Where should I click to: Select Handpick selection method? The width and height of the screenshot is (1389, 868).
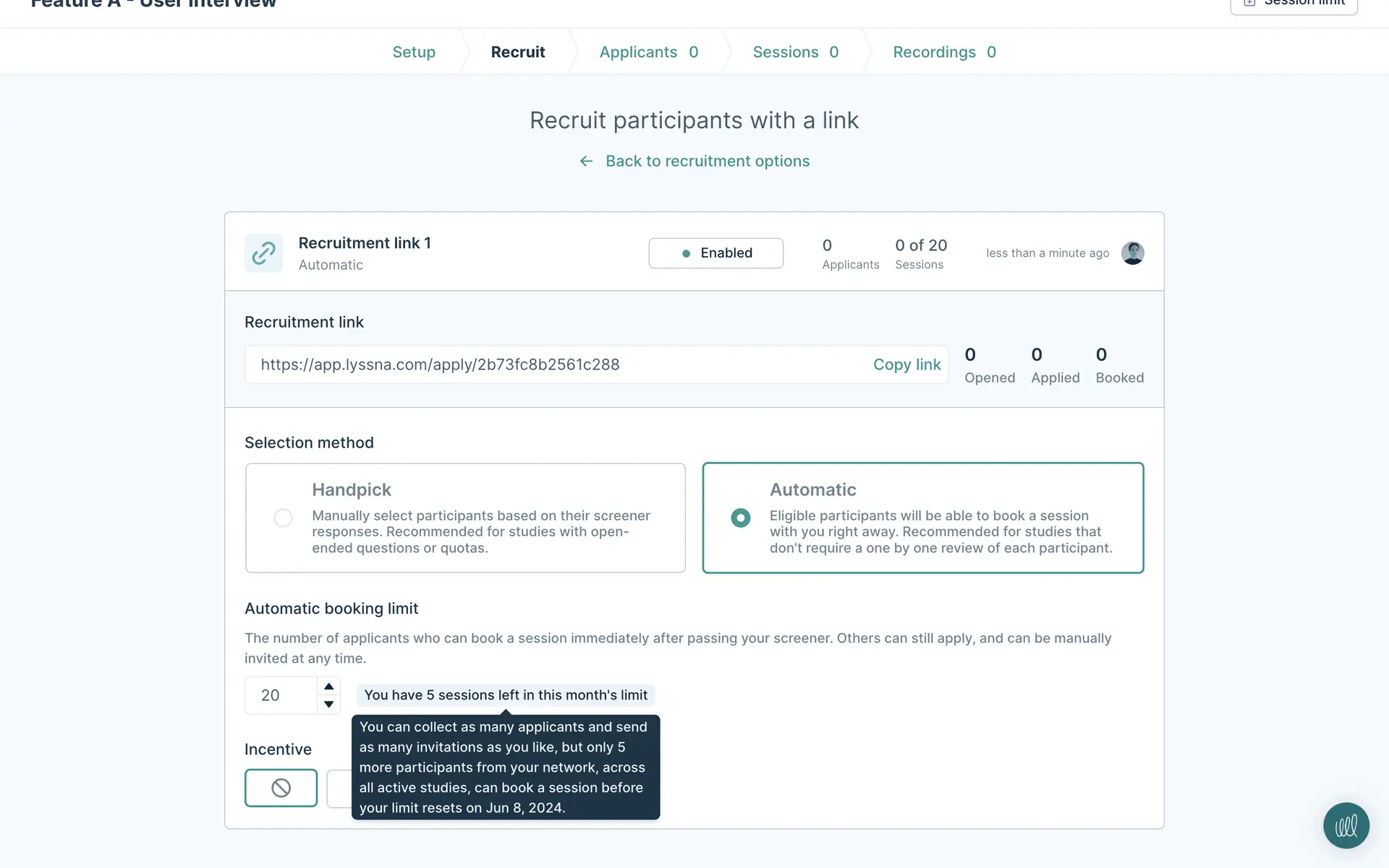283,518
